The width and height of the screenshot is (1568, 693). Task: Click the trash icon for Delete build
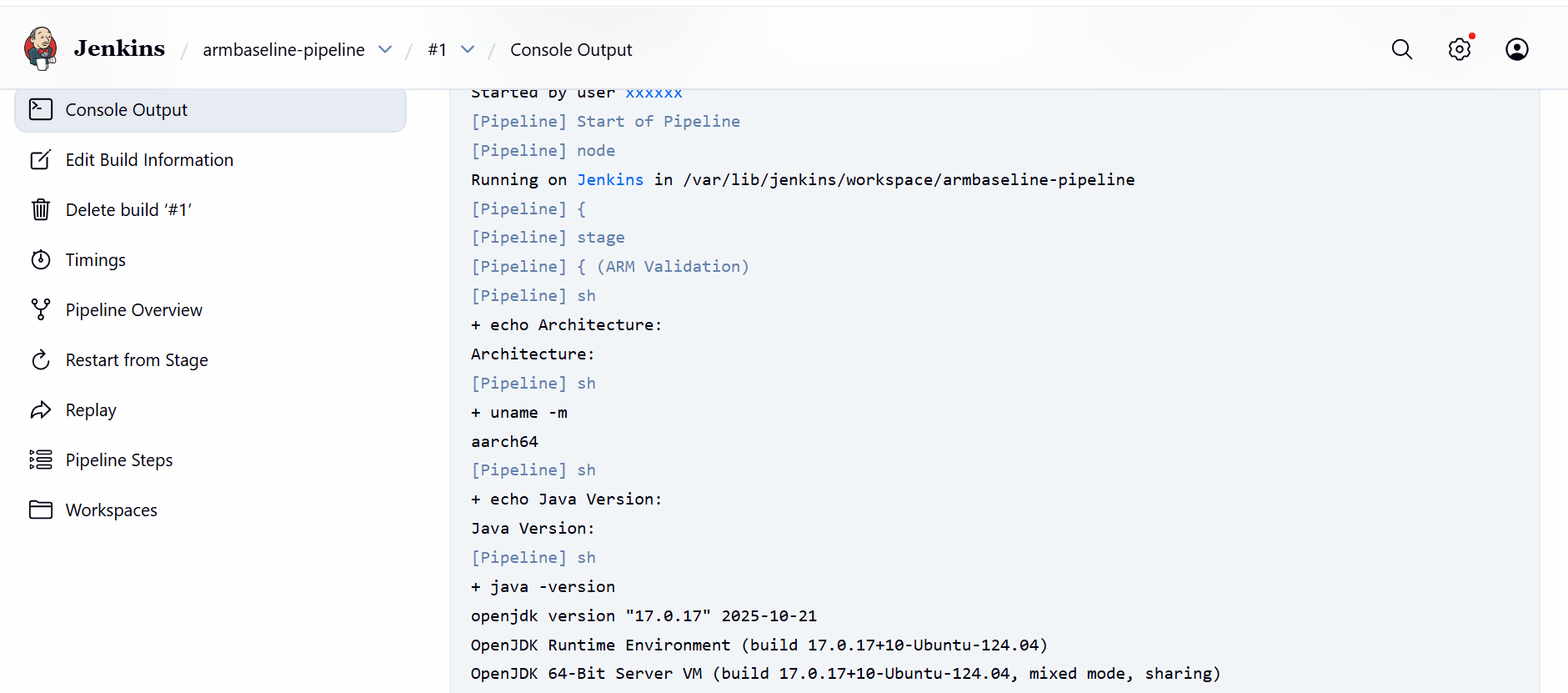click(x=41, y=209)
